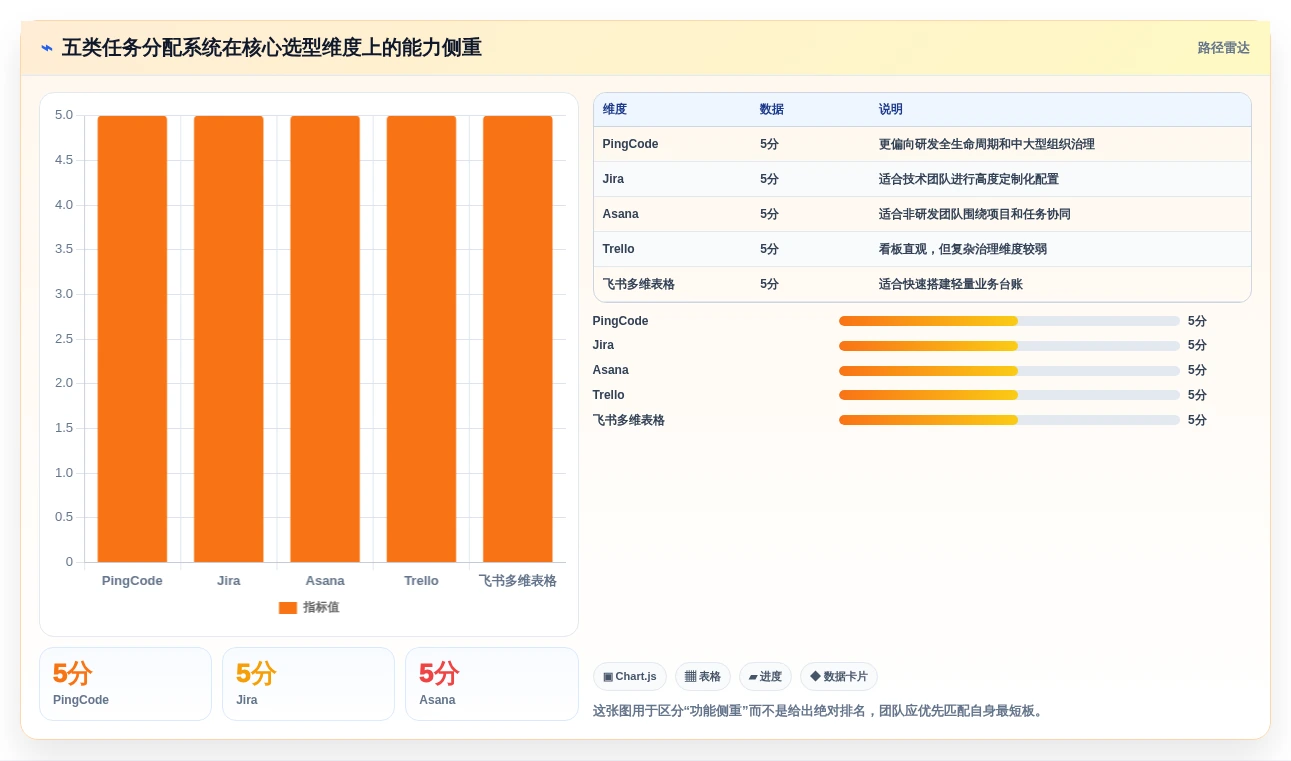The width and height of the screenshot is (1291, 761).
Task: Click the PingCode x-axis label
Action: click(x=132, y=581)
